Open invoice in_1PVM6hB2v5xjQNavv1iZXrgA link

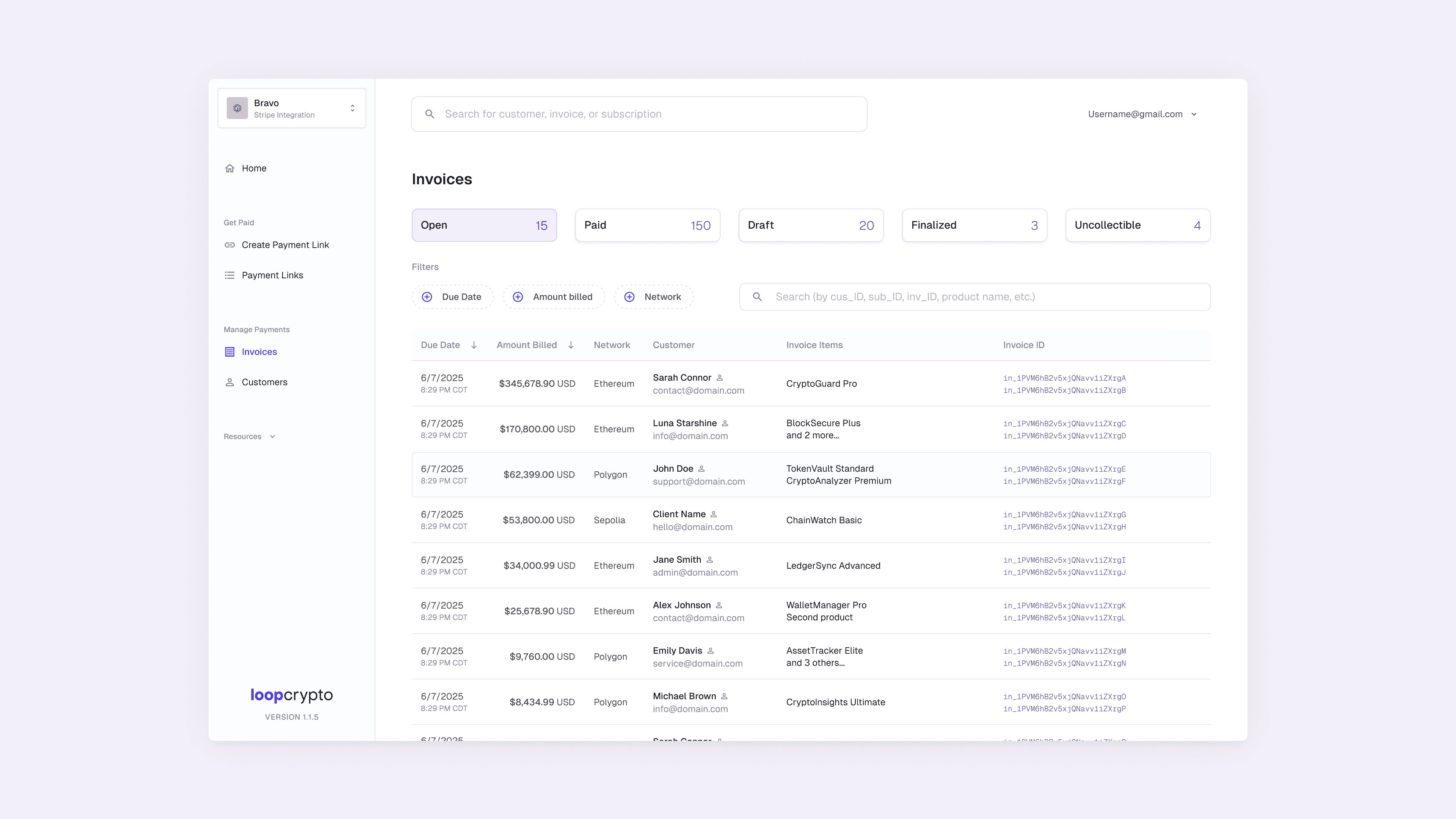coord(1064,378)
